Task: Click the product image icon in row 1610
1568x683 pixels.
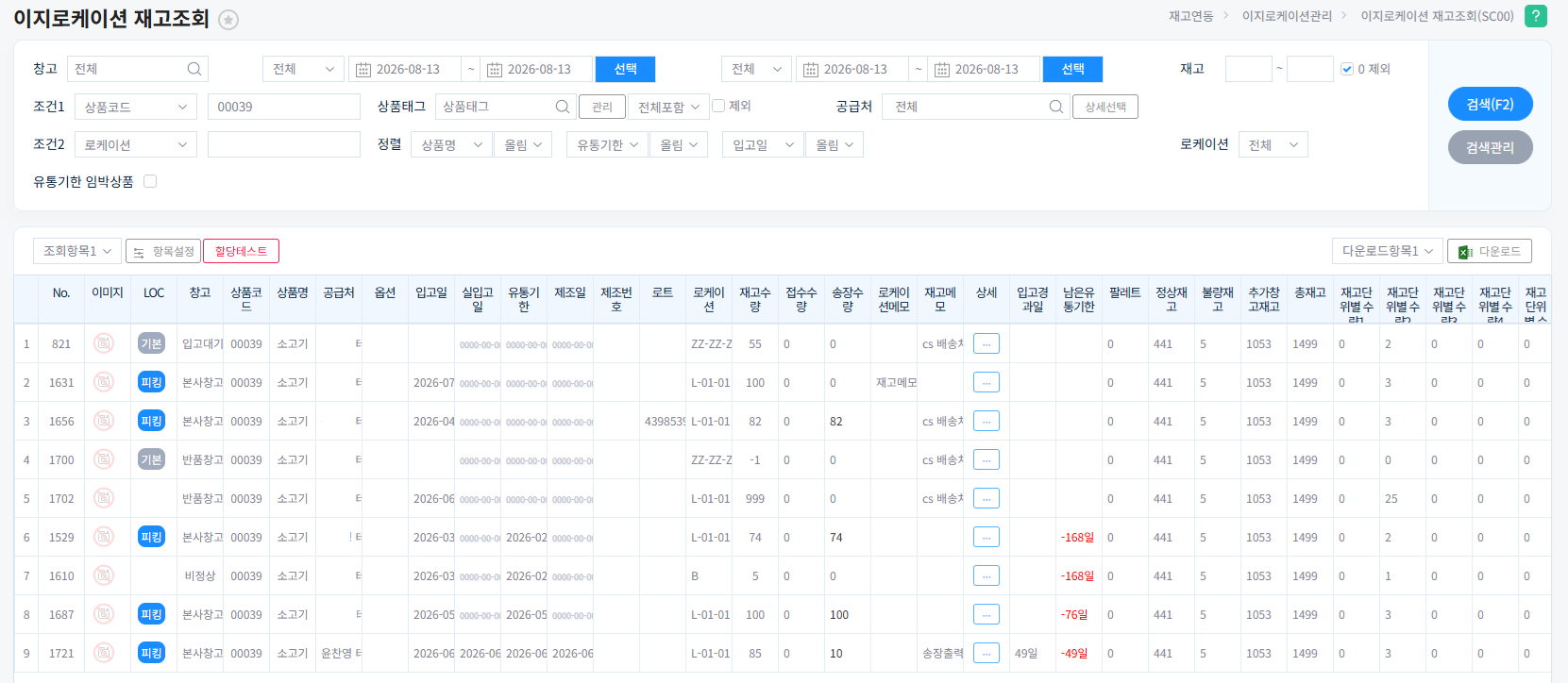Action: click(104, 575)
